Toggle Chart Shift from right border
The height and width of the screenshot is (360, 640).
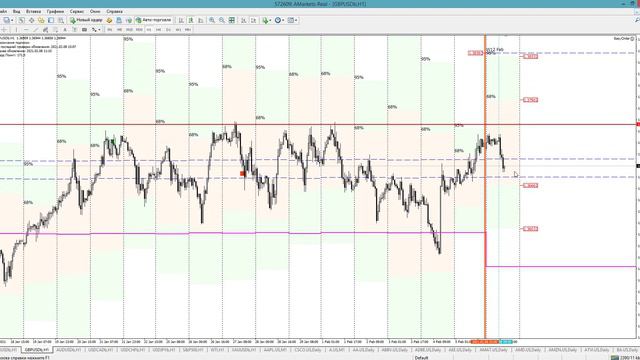[253, 20]
